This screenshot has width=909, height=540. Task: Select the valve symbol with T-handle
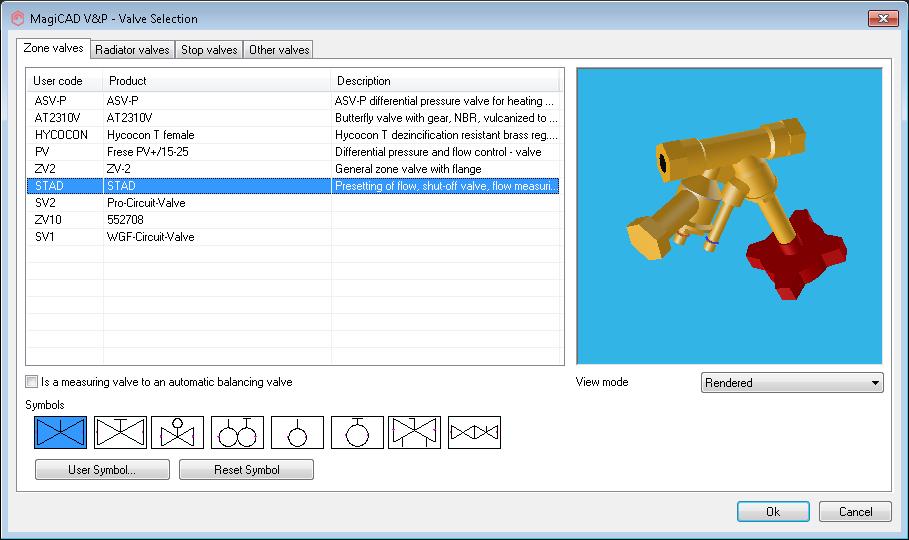pyautogui.click(x=120, y=432)
